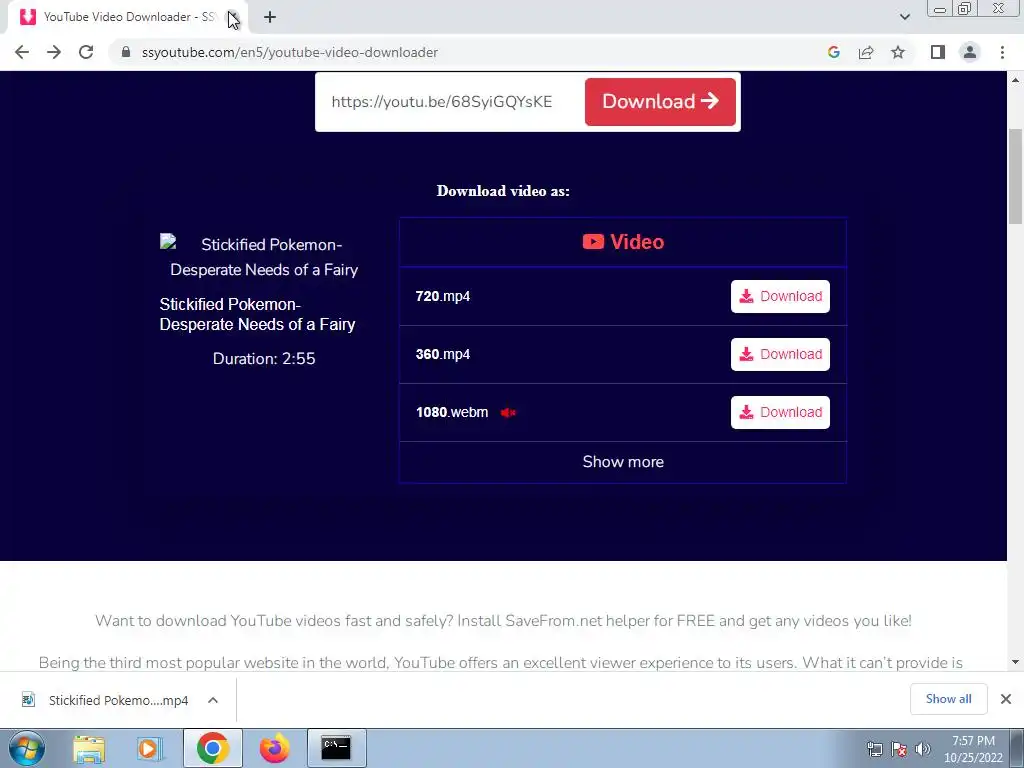Click the YouTube link input field
The height and width of the screenshot is (768, 1024).
[449, 102]
